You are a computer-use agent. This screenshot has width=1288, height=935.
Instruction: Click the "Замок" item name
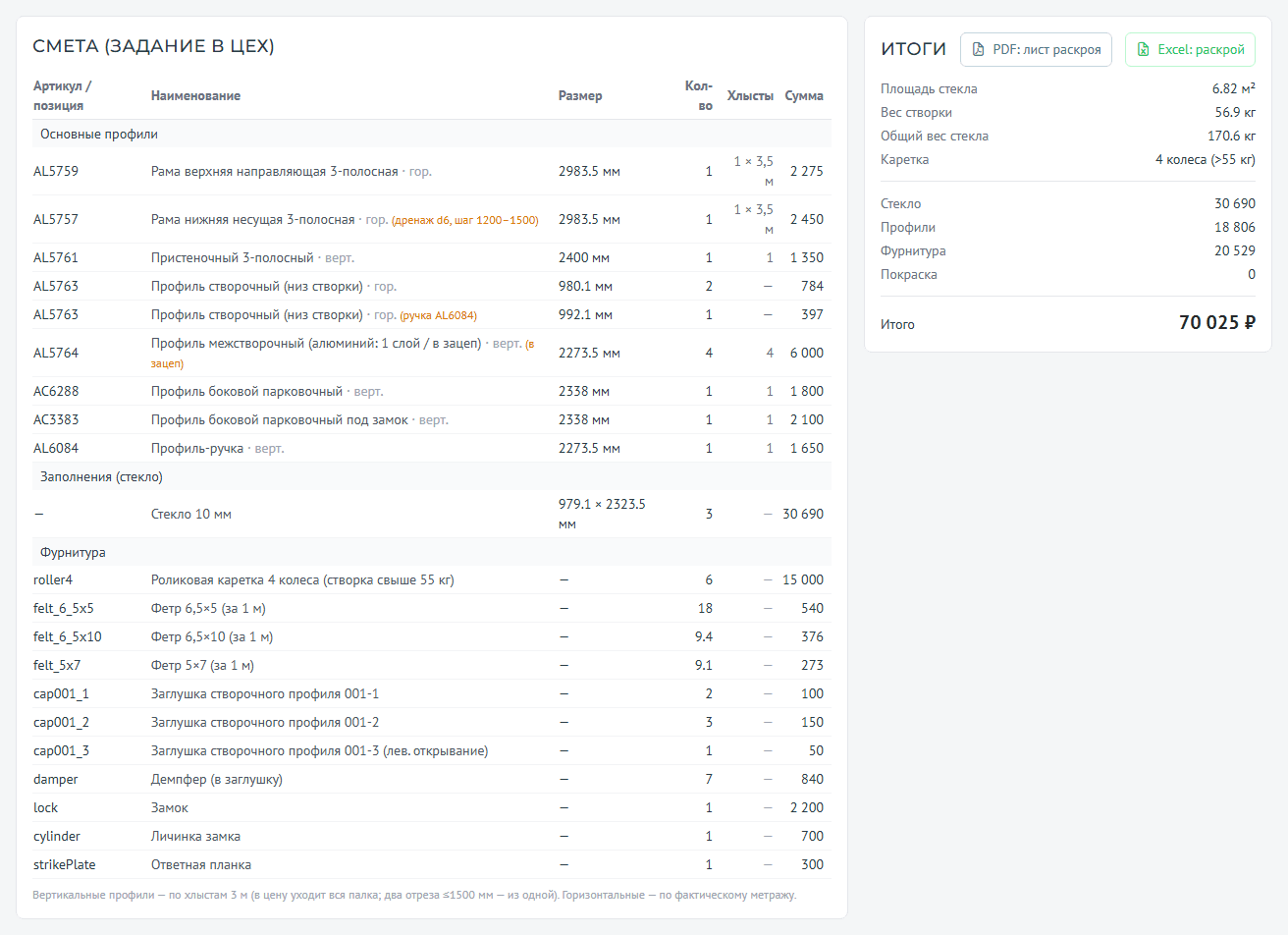[170, 807]
